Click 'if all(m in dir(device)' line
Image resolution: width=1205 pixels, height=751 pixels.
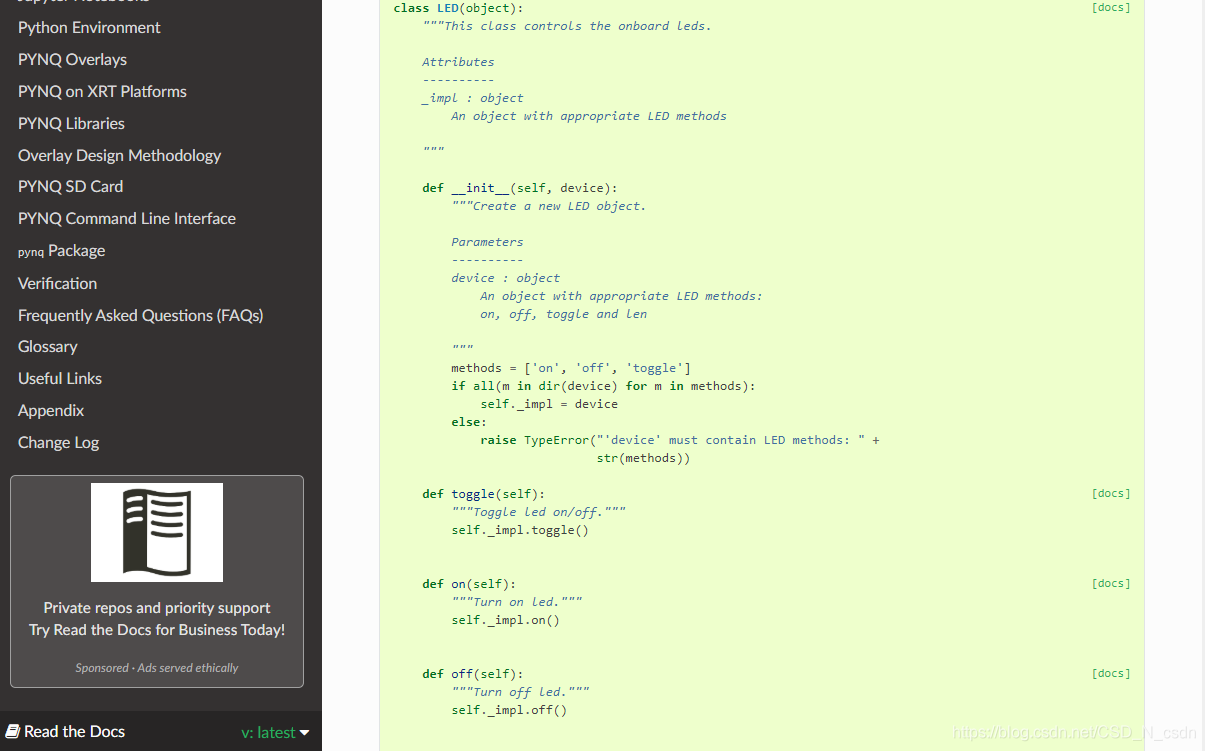pos(604,386)
